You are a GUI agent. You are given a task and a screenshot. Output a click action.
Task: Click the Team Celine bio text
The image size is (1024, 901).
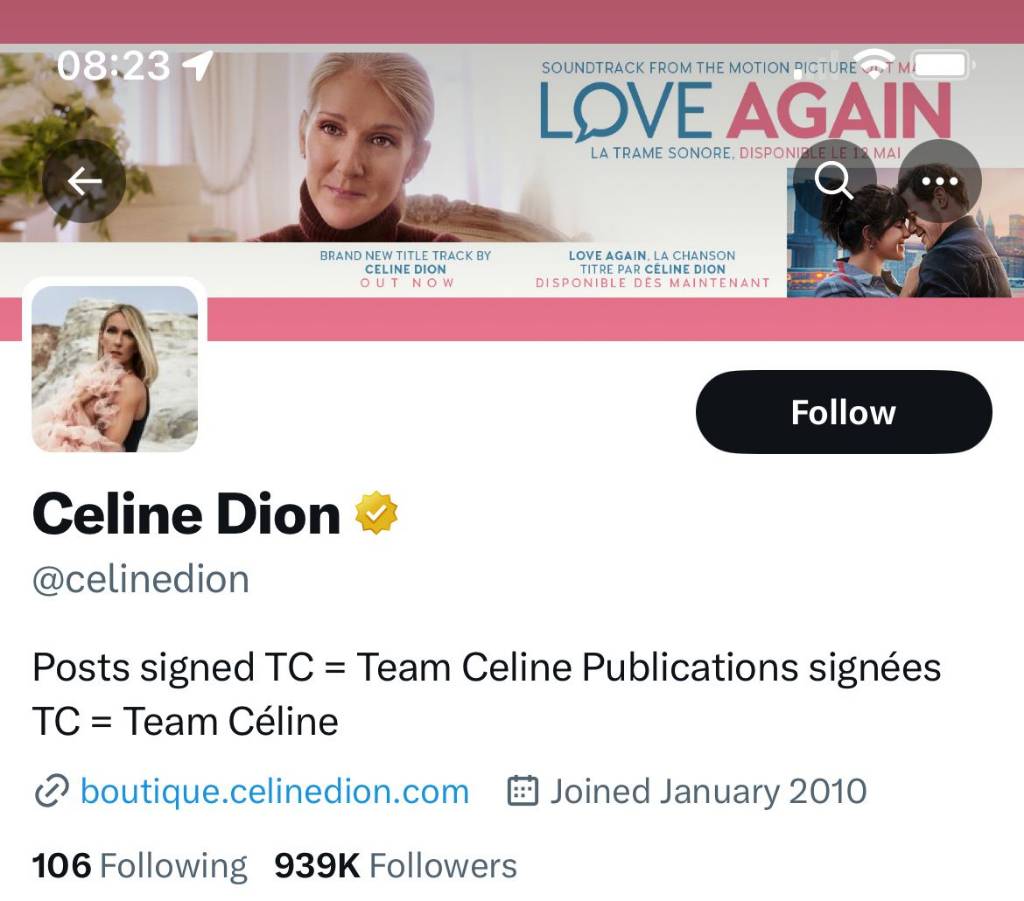coord(486,693)
